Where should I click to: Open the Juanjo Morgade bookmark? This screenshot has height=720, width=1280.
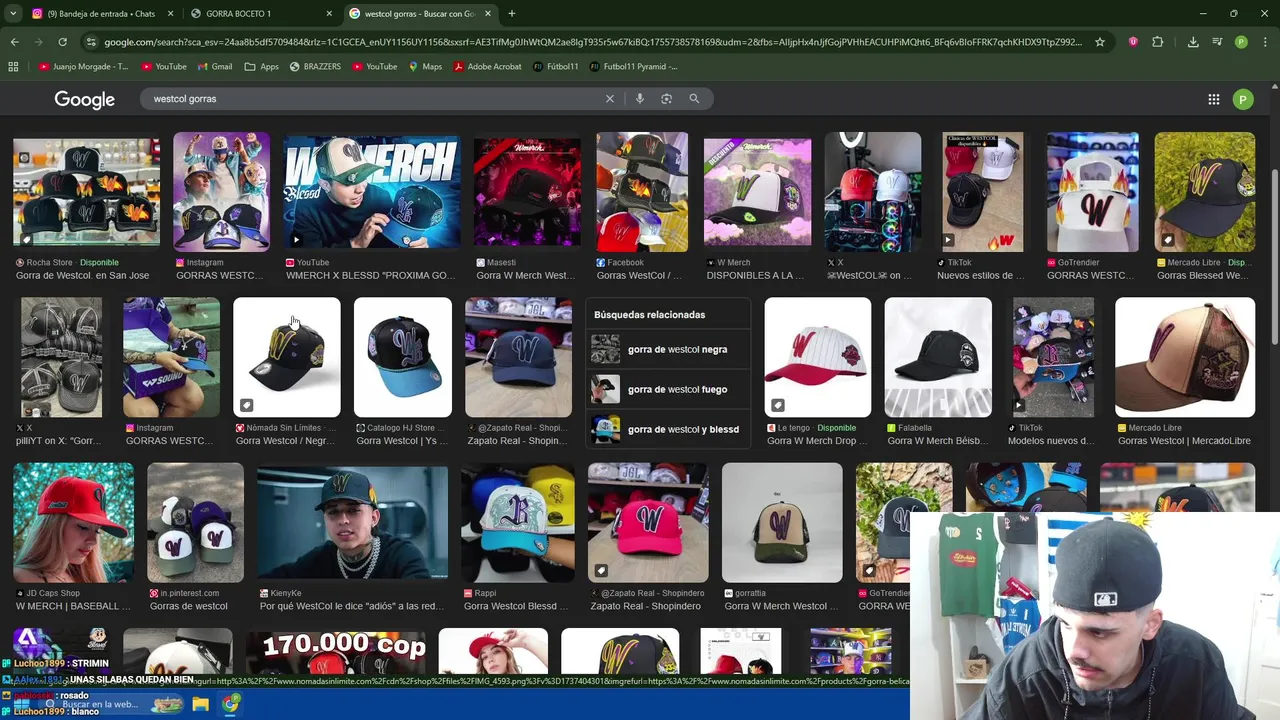click(83, 67)
